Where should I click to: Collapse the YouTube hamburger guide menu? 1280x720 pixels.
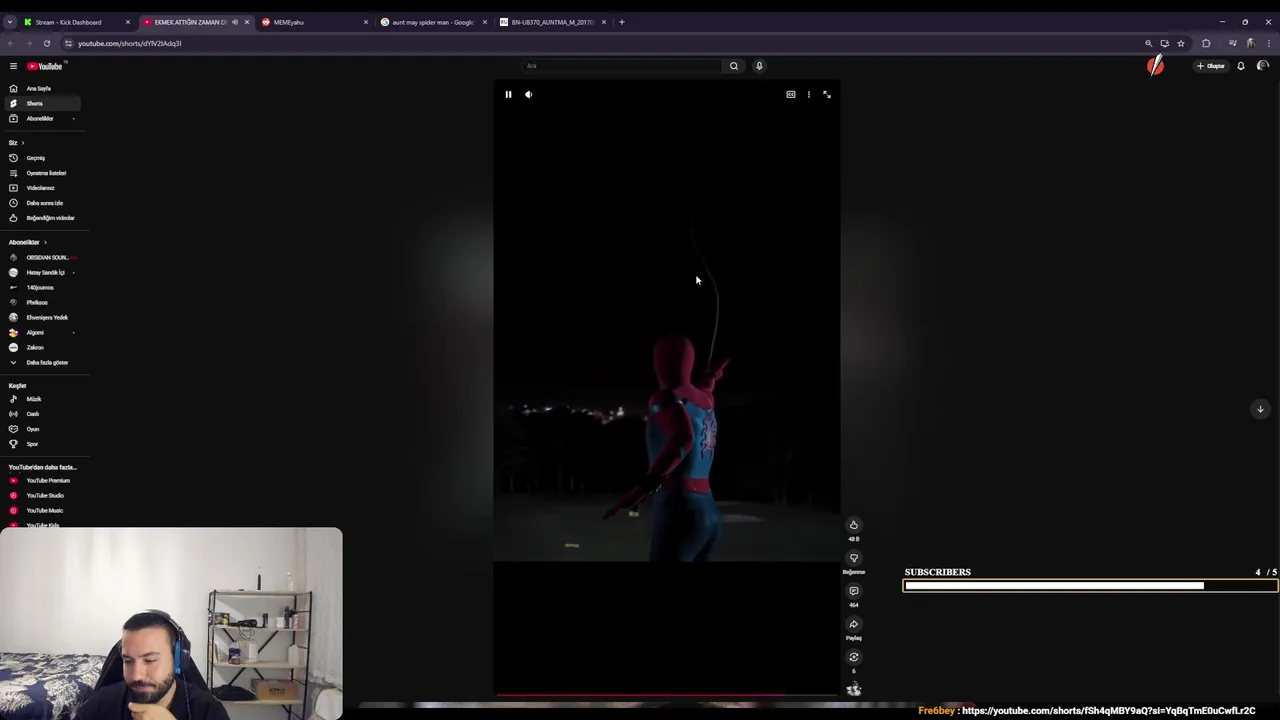point(13,66)
